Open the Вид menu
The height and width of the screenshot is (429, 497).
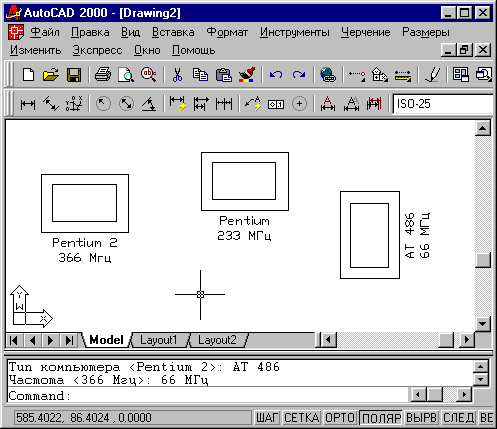[130, 32]
